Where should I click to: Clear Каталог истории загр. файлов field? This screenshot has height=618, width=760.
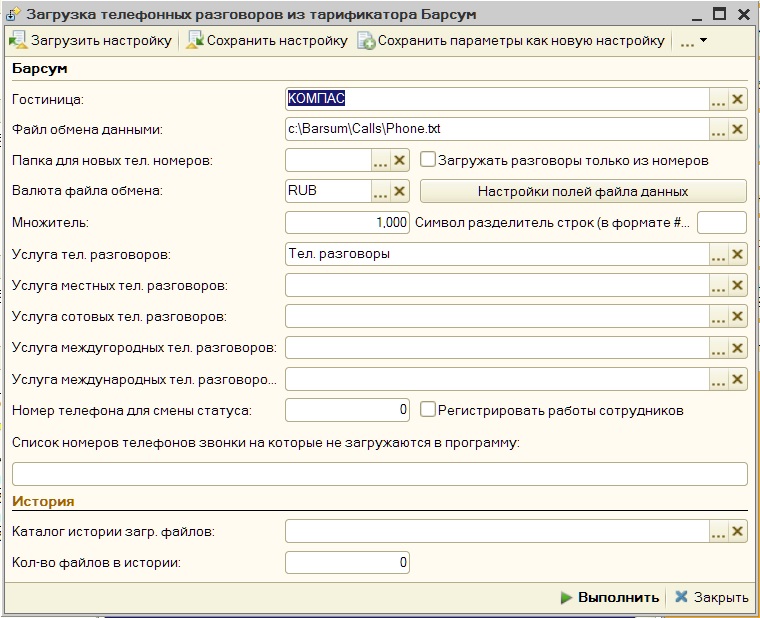(737, 531)
